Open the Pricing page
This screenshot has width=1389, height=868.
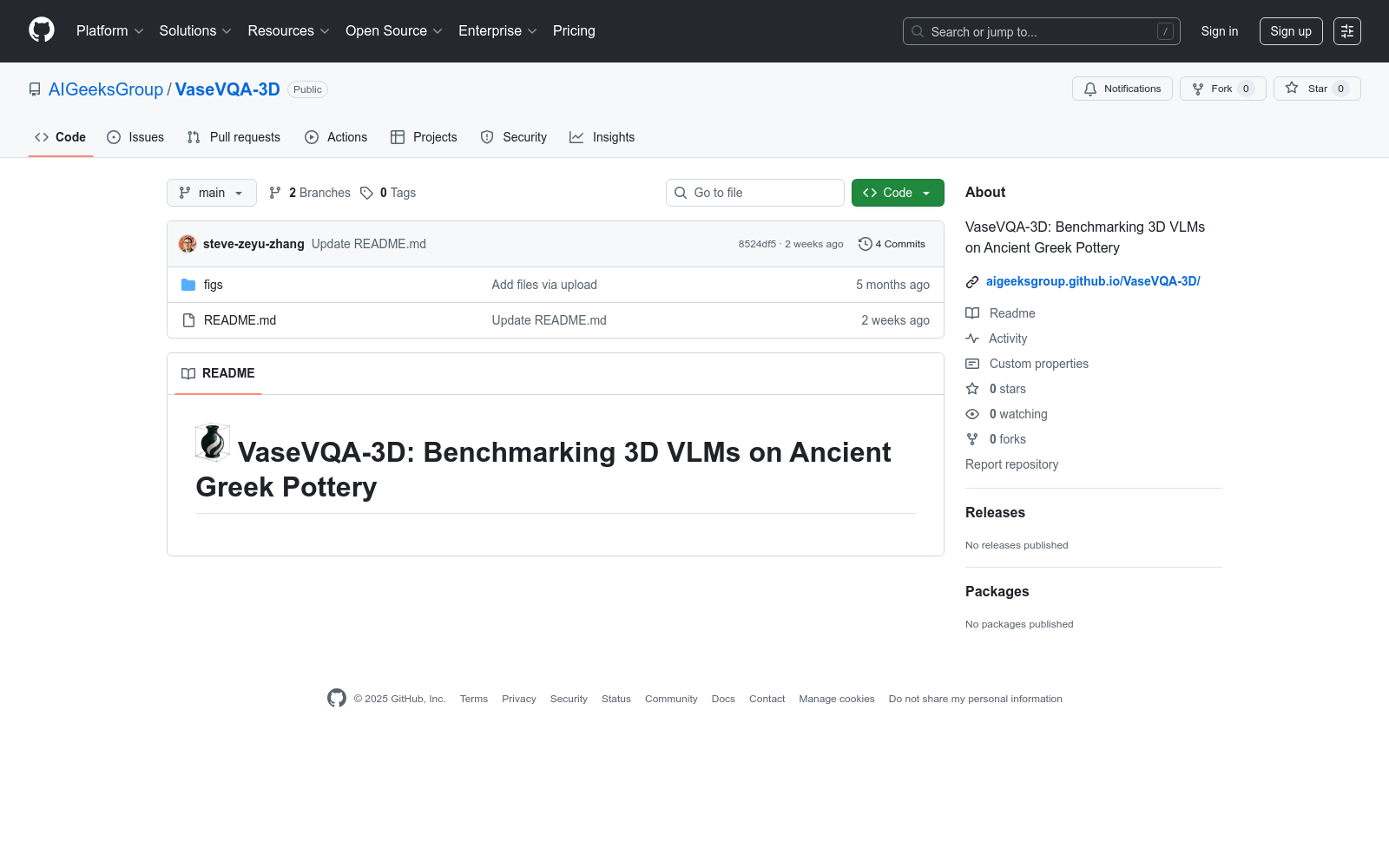pyautogui.click(x=574, y=31)
